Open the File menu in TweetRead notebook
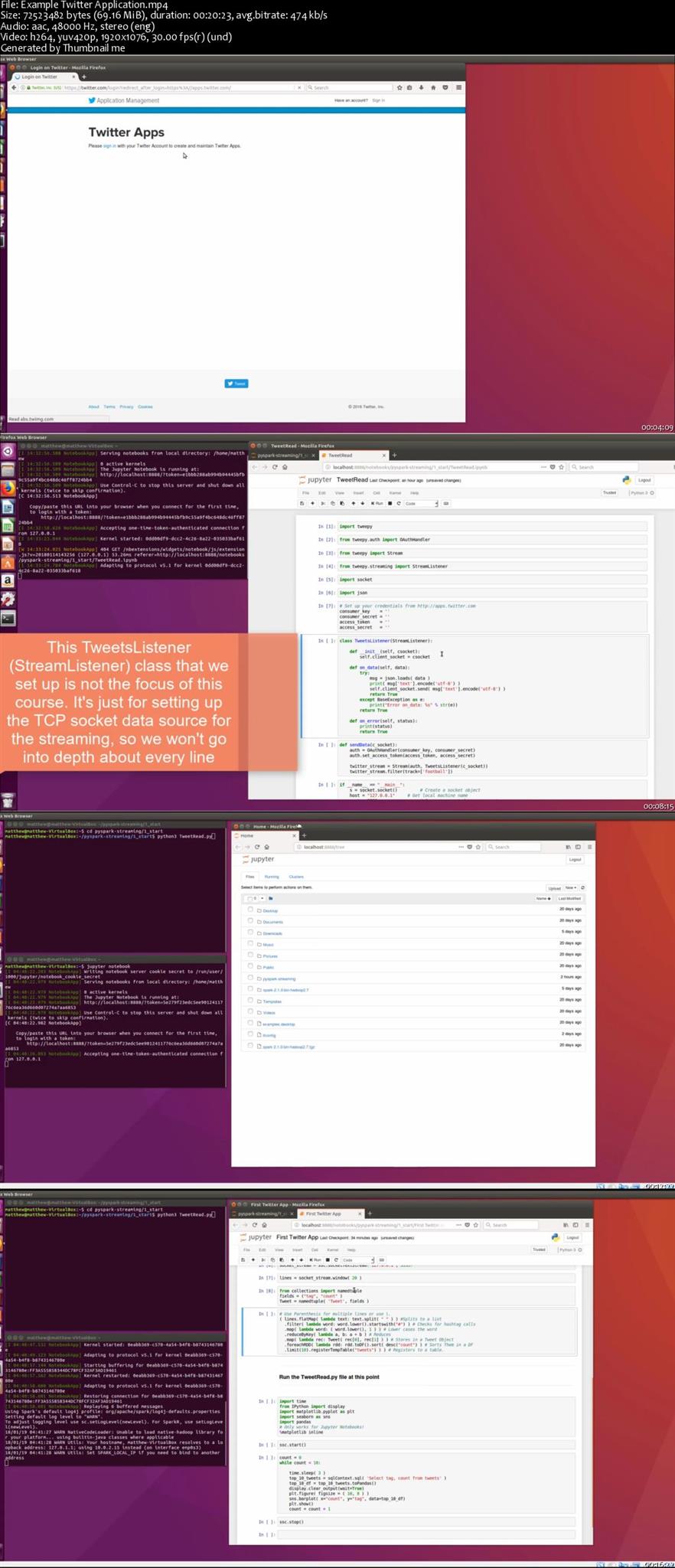Screen dimensions: 675x1568 point(305,492)
